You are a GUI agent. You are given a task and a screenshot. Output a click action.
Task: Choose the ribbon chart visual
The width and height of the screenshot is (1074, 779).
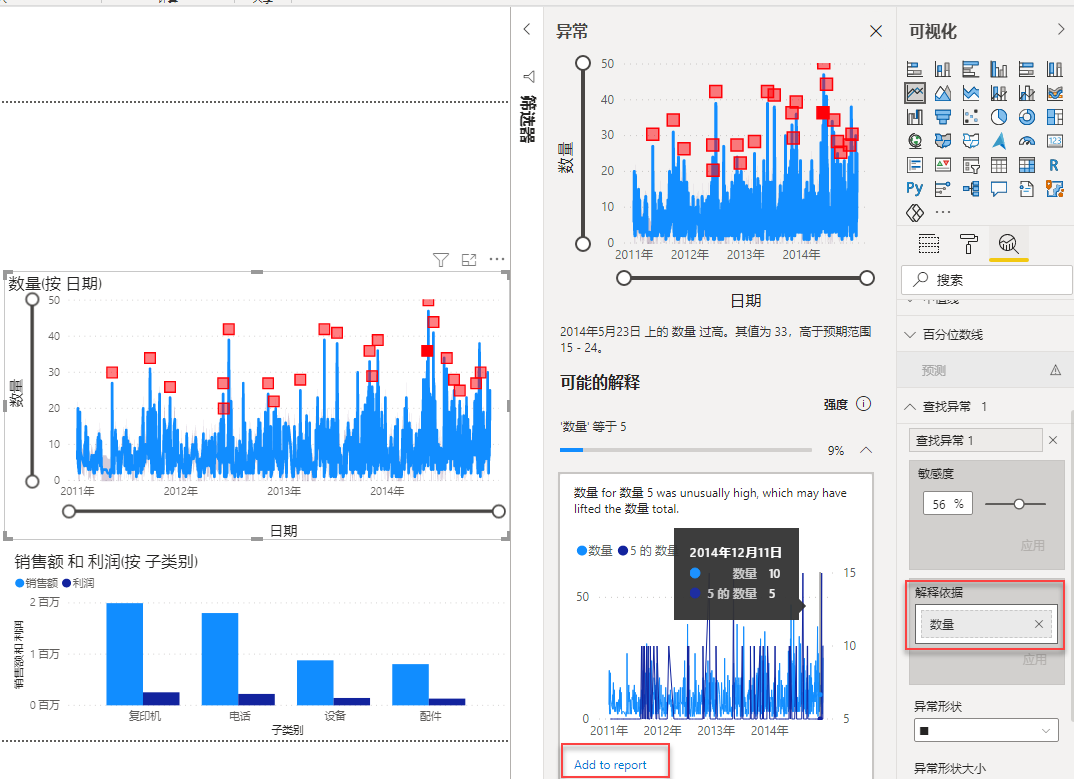point(1055,92)
